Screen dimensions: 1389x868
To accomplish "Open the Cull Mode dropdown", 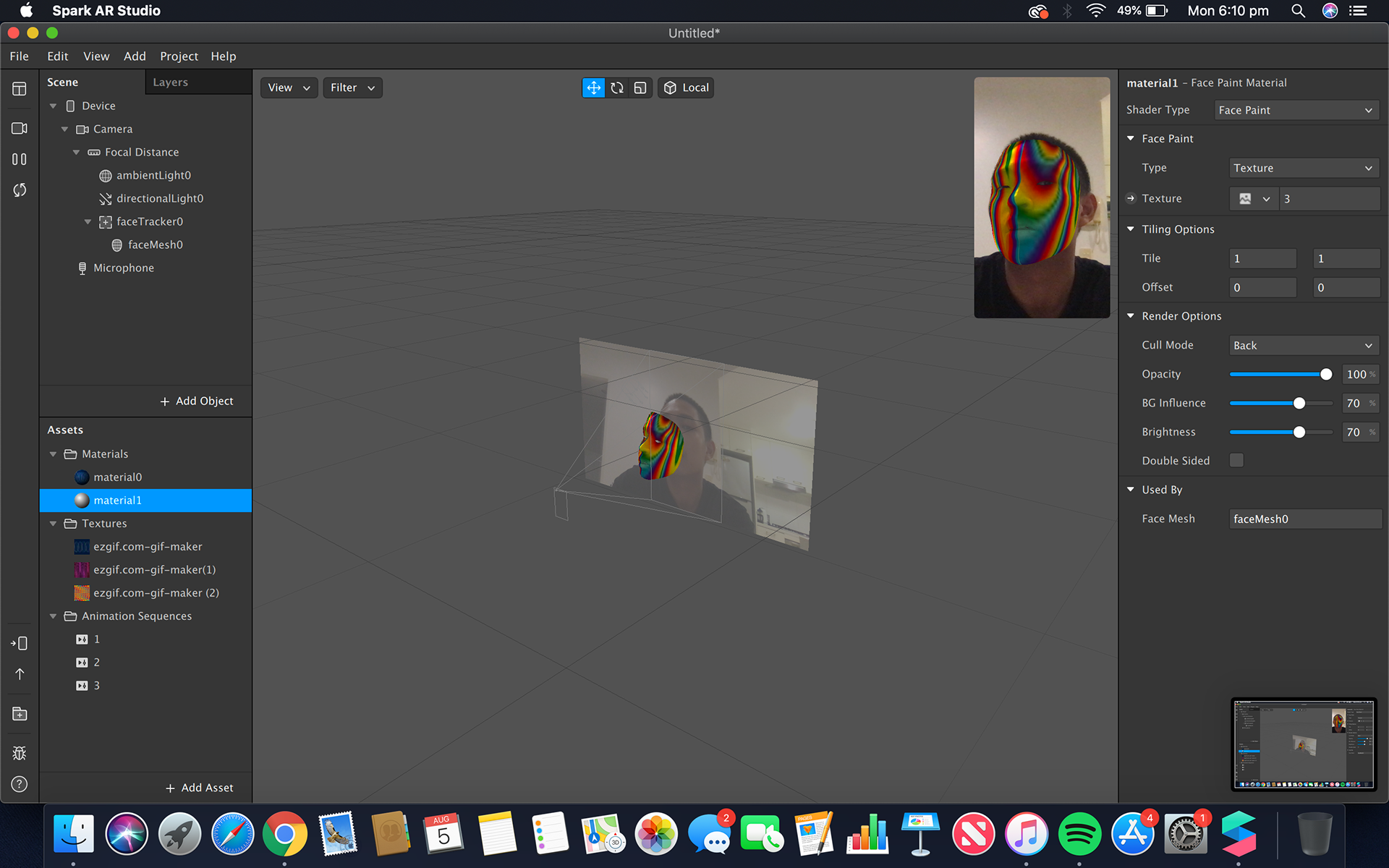I will click(1304, 345).
